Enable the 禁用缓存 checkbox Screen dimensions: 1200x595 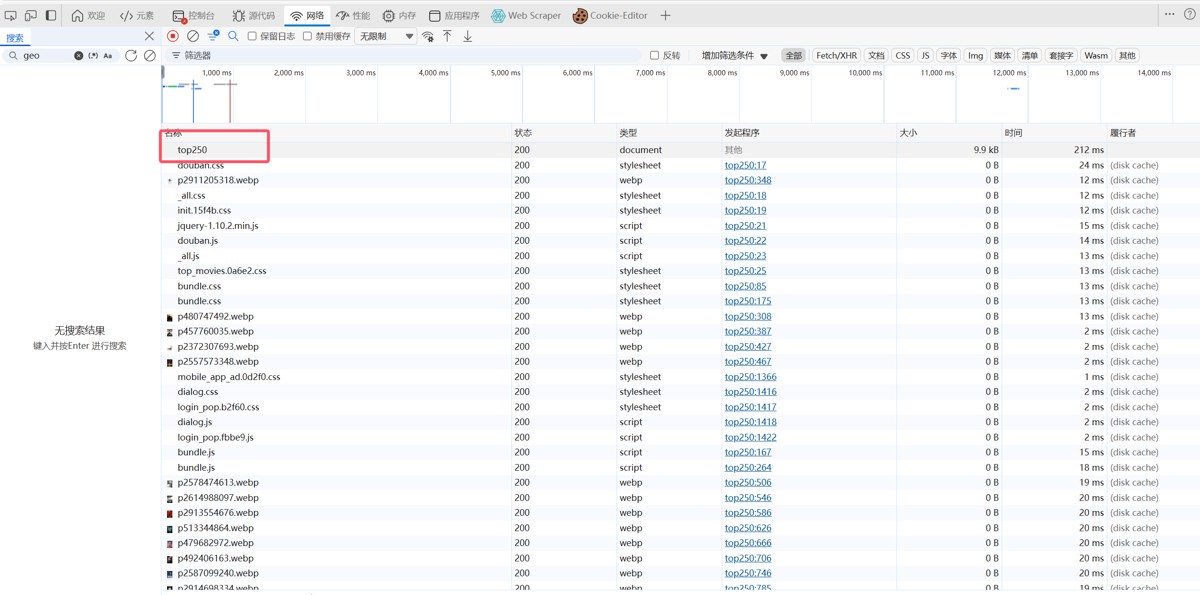click(x=308, y=36)
